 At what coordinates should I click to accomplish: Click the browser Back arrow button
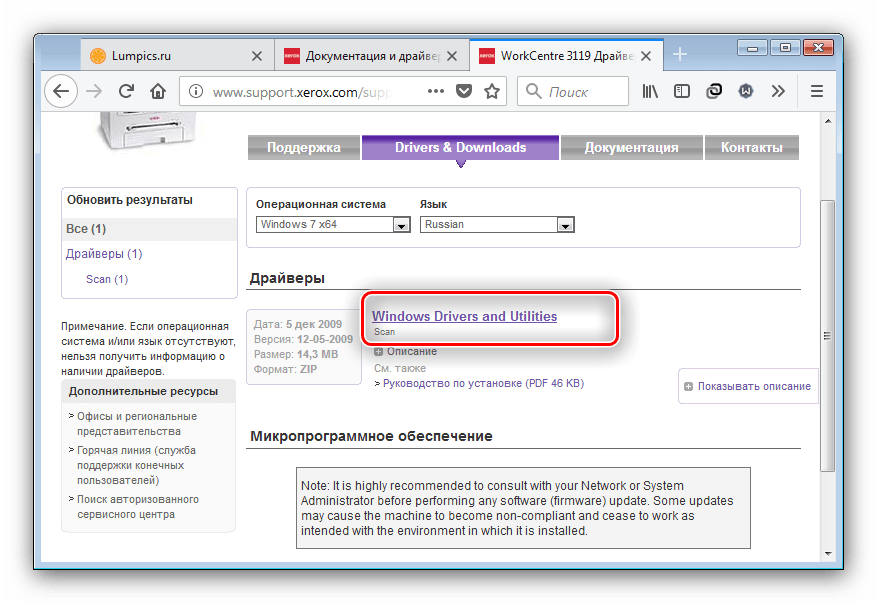pos(61,92)
